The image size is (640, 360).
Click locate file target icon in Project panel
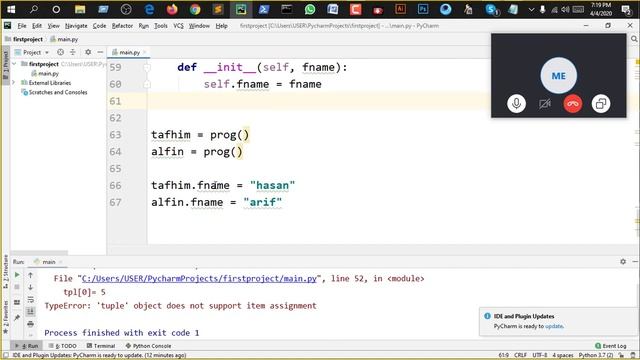[60, 52]
